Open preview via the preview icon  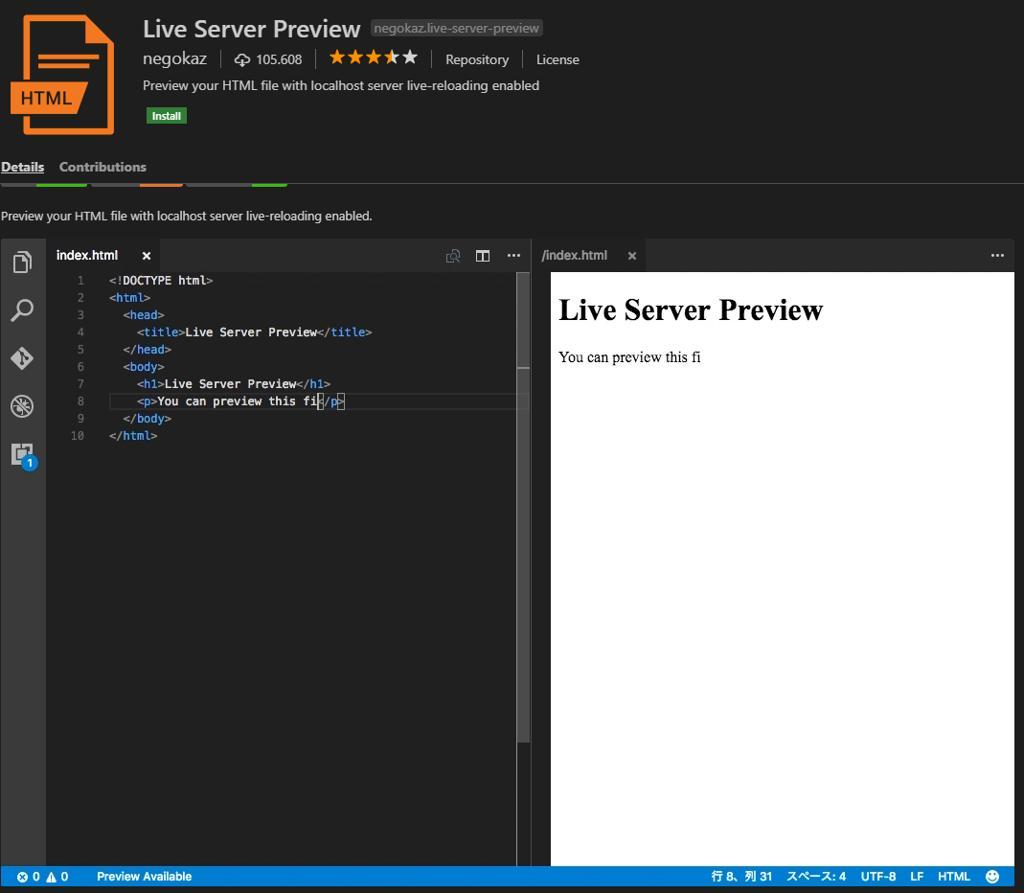(452, 255)
